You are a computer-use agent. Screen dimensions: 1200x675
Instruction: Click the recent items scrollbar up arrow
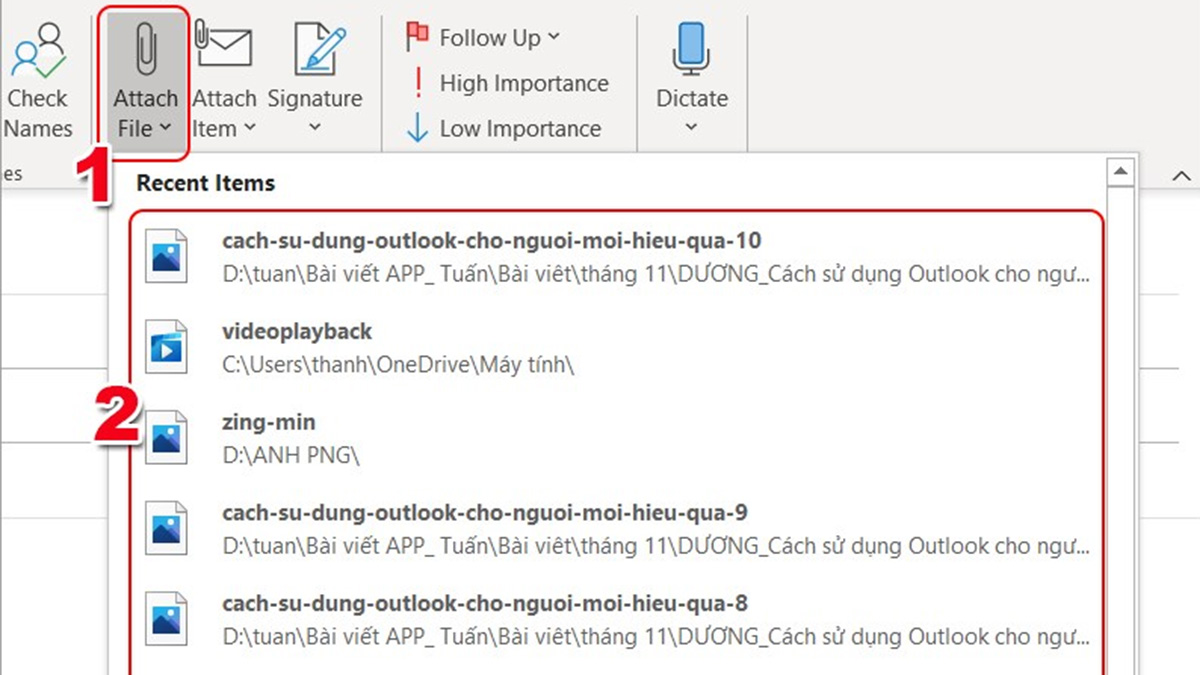(x=1120, y=172)
